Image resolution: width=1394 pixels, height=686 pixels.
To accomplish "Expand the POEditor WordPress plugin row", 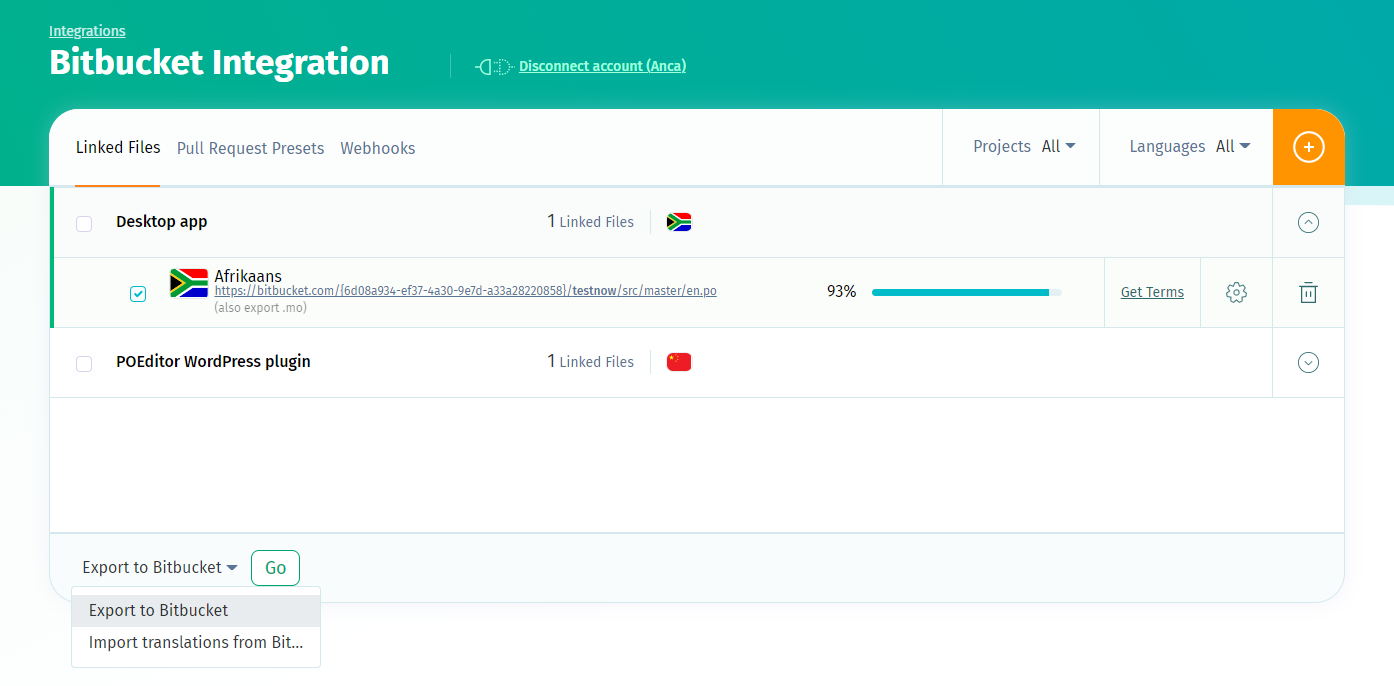I will (x=1308, y=363).
